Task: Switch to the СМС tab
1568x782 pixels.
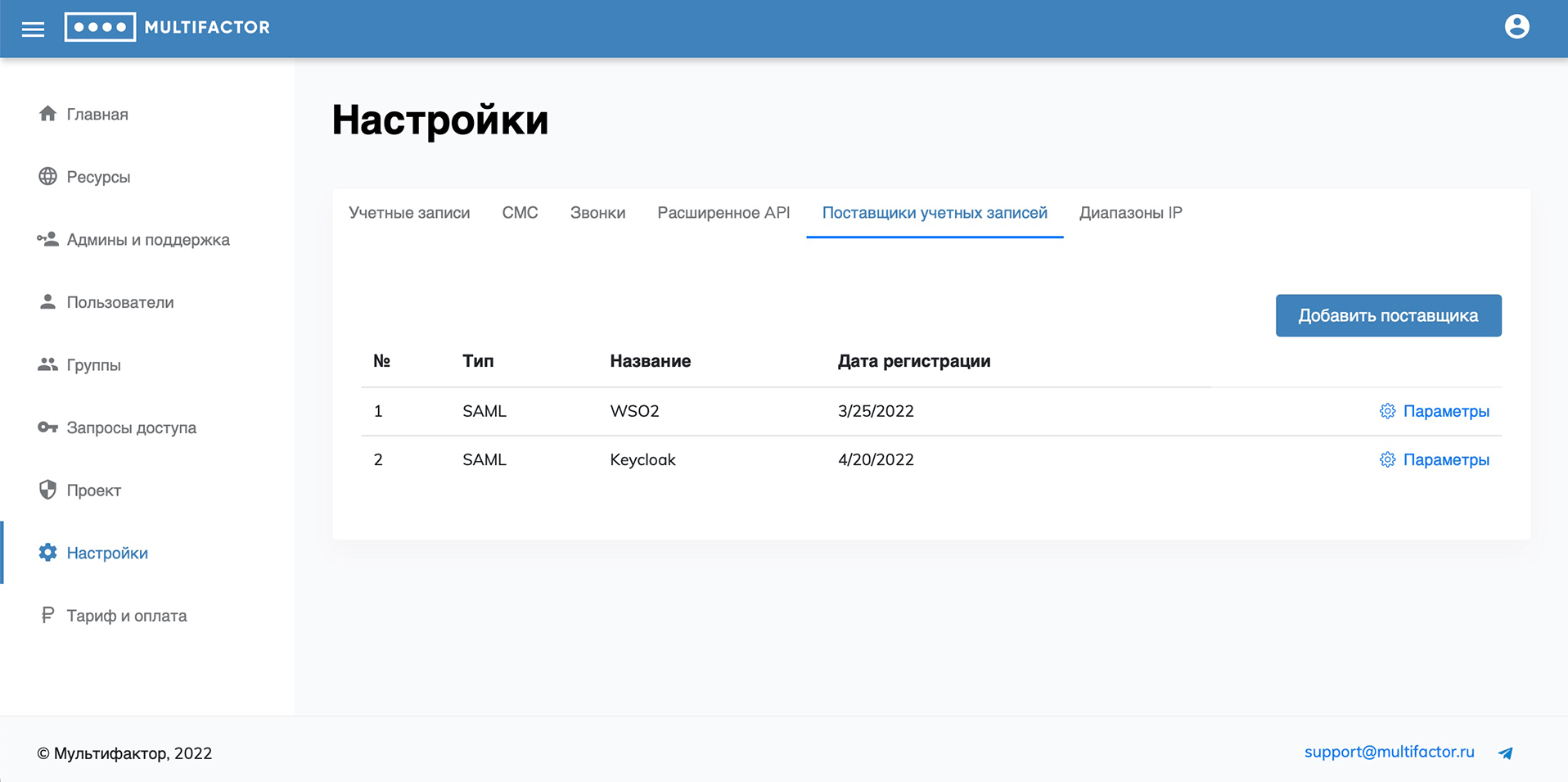Action: [520, 213]
